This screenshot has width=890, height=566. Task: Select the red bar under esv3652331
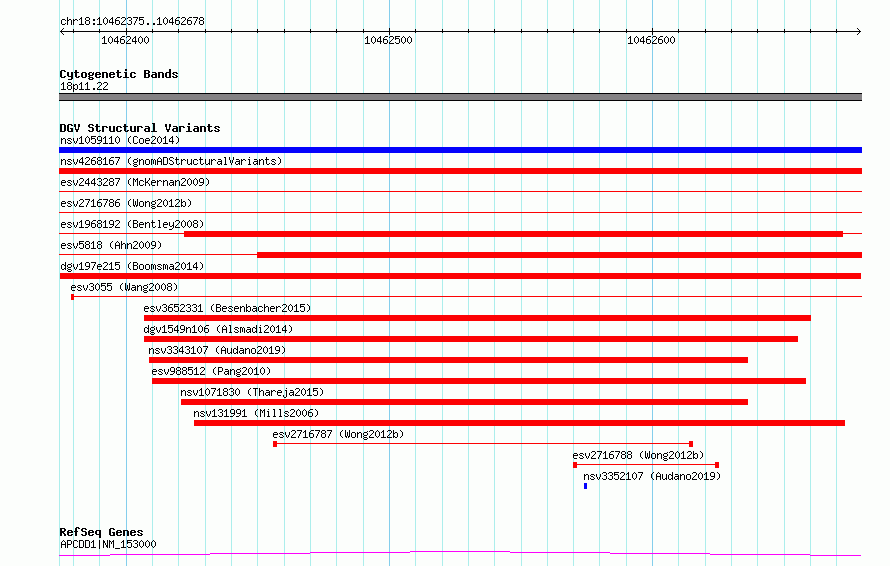point(477,318)
